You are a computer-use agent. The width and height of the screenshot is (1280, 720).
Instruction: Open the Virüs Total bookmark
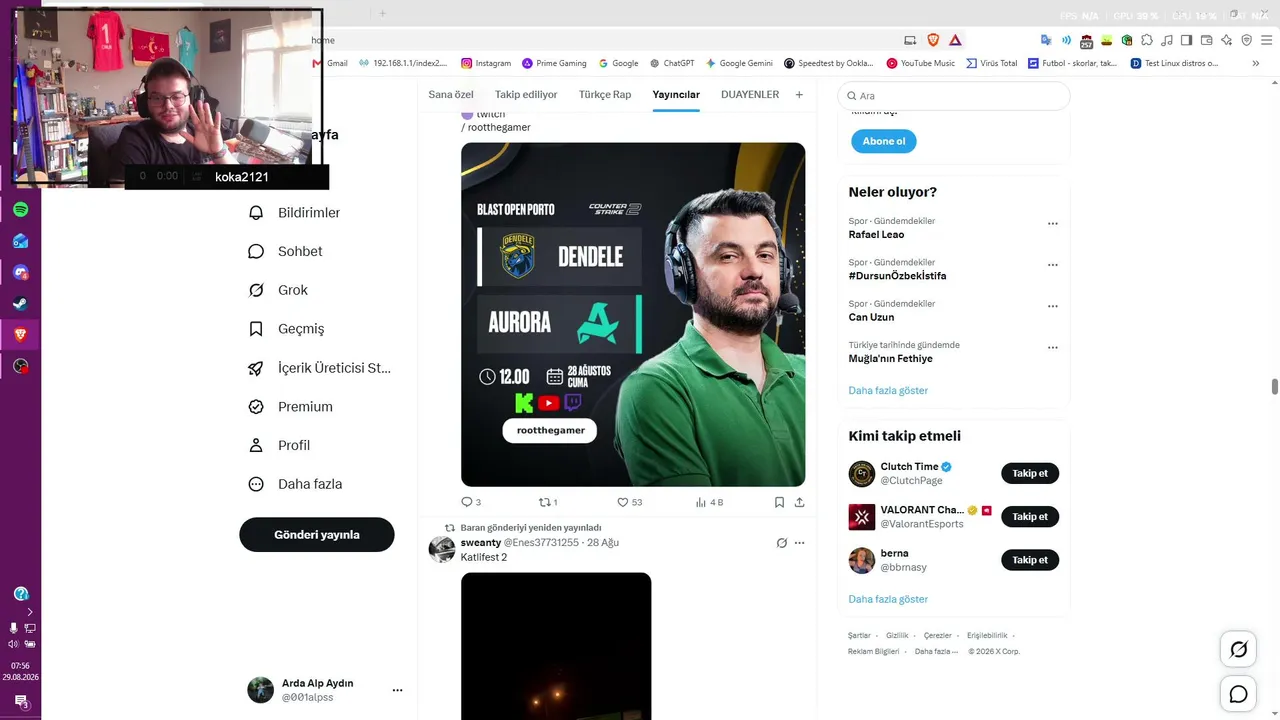991,63
